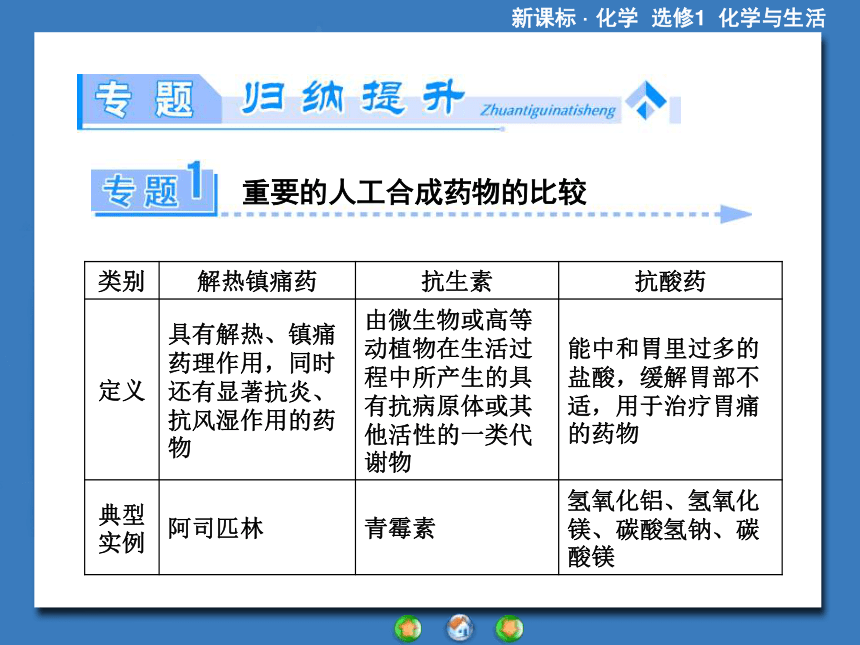
Task: Click the previous slide arrow icon
Action: tap(408, 628)
